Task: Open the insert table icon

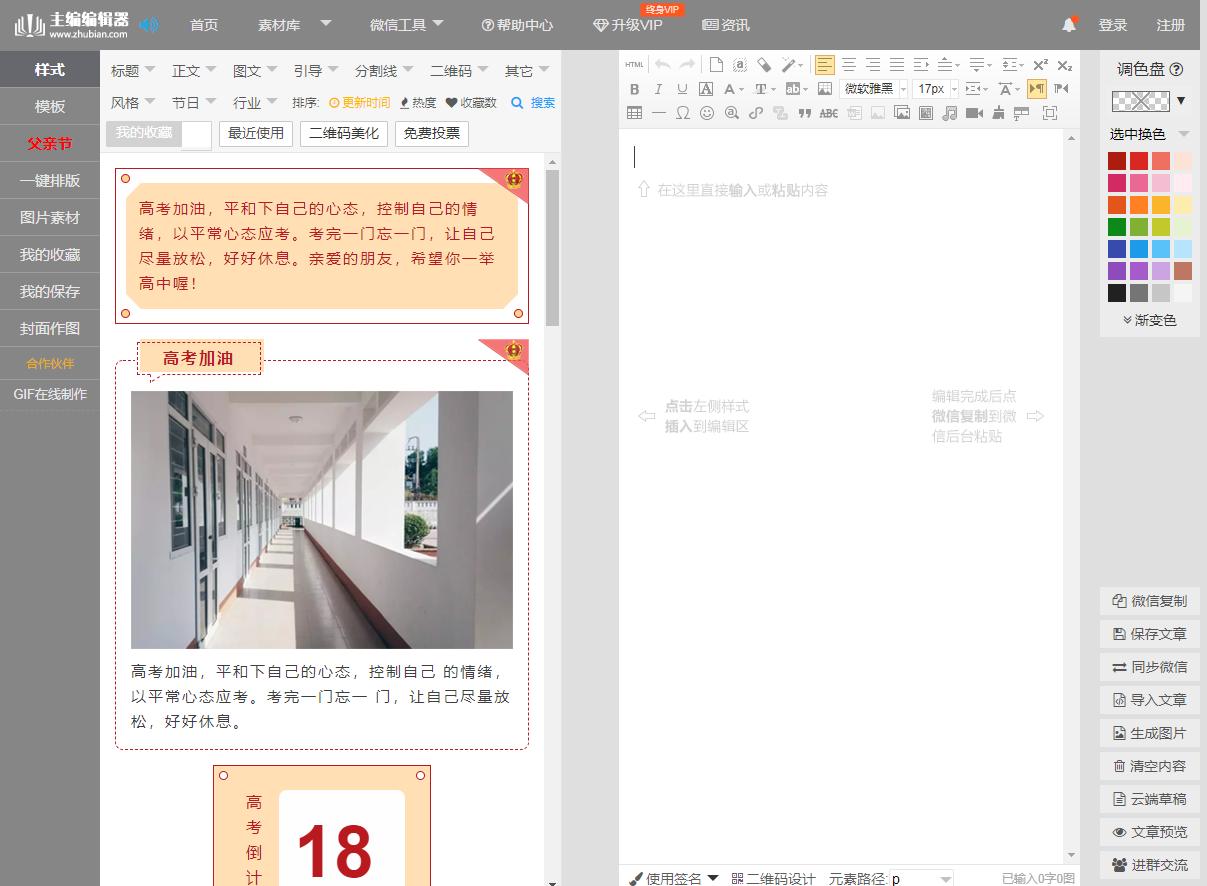Action: pyautogui.click(x=633, y=113)
